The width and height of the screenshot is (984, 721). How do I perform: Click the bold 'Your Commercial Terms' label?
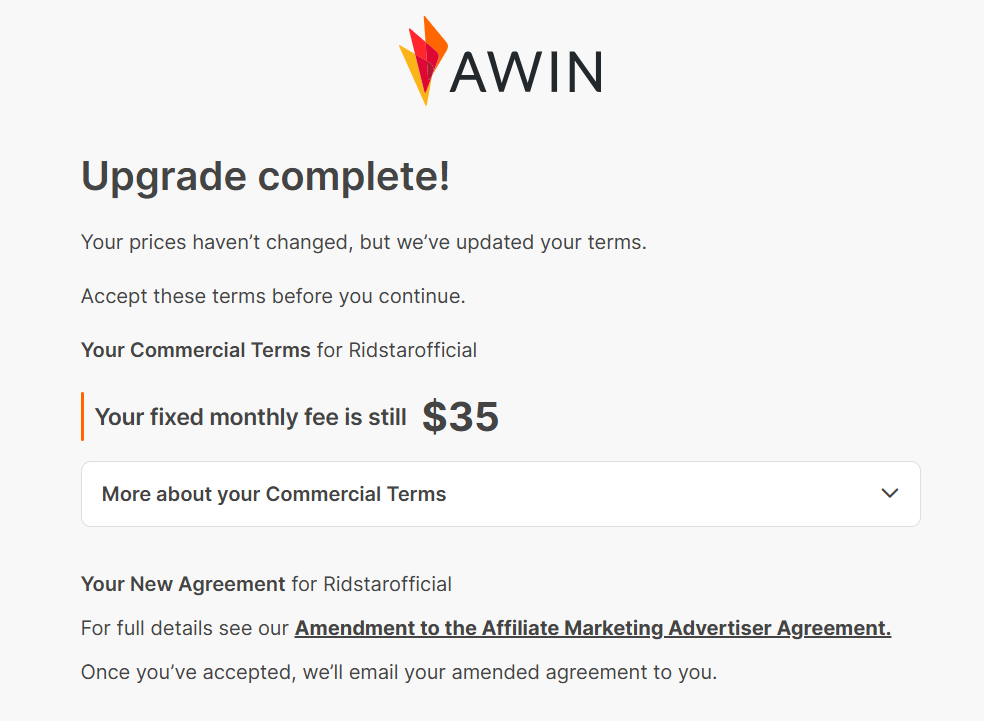(x=195, y=350)
